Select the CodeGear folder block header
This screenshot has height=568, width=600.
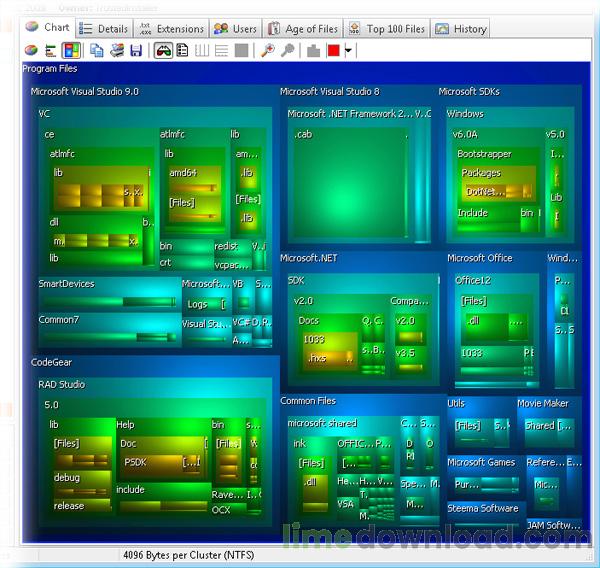point(52,362)
